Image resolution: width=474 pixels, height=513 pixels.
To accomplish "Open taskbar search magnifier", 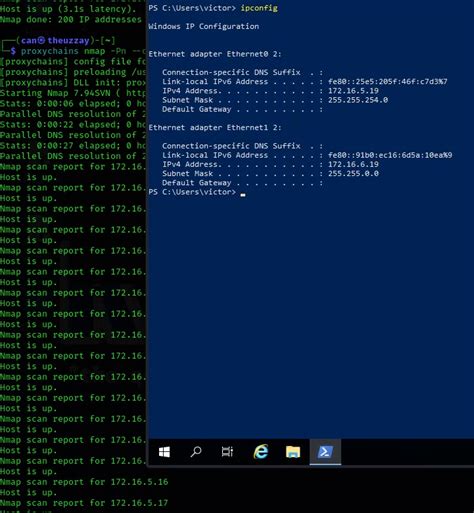I will [196, 452].
